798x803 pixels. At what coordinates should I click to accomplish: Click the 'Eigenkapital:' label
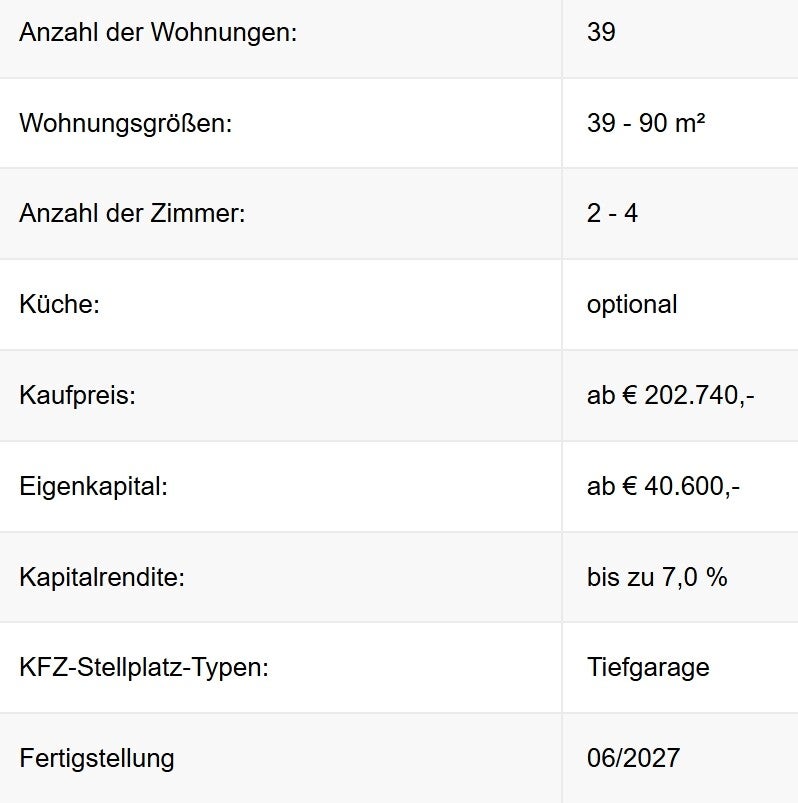click(x=93, y=487)
